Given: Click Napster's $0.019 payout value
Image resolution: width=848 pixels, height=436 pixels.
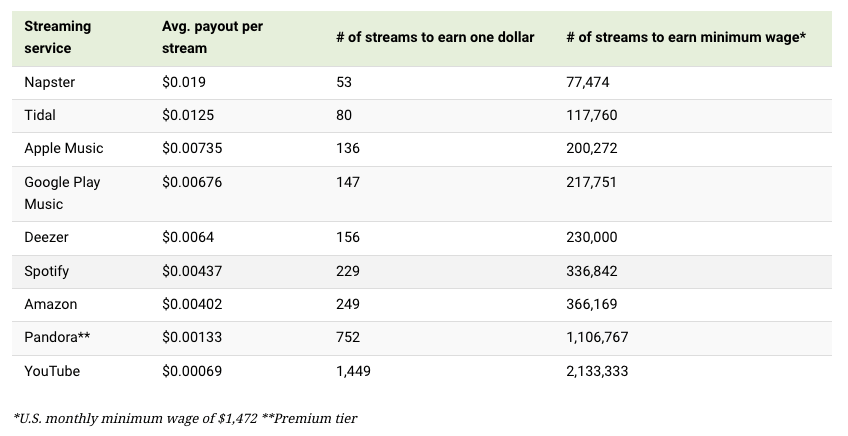Looking at the screenshot, I should tap(184, 82).
